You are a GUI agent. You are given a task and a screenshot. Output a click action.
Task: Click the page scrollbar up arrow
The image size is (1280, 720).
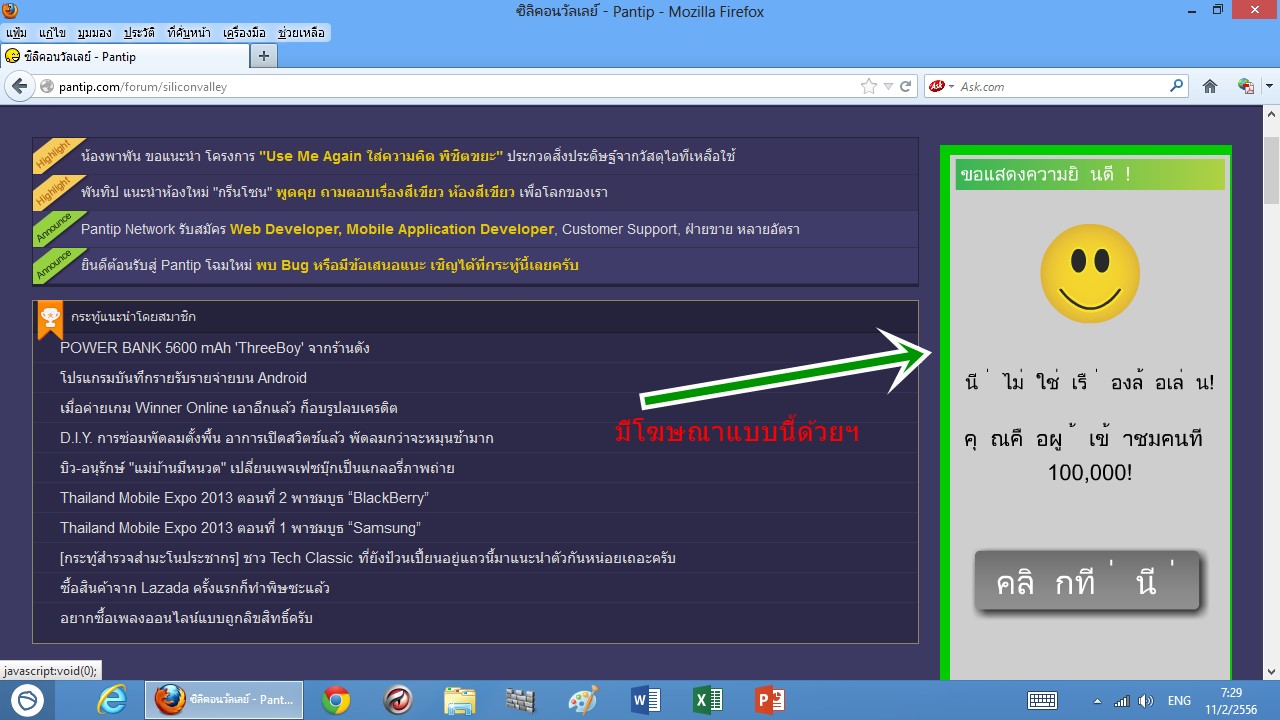pos(1271,114)
